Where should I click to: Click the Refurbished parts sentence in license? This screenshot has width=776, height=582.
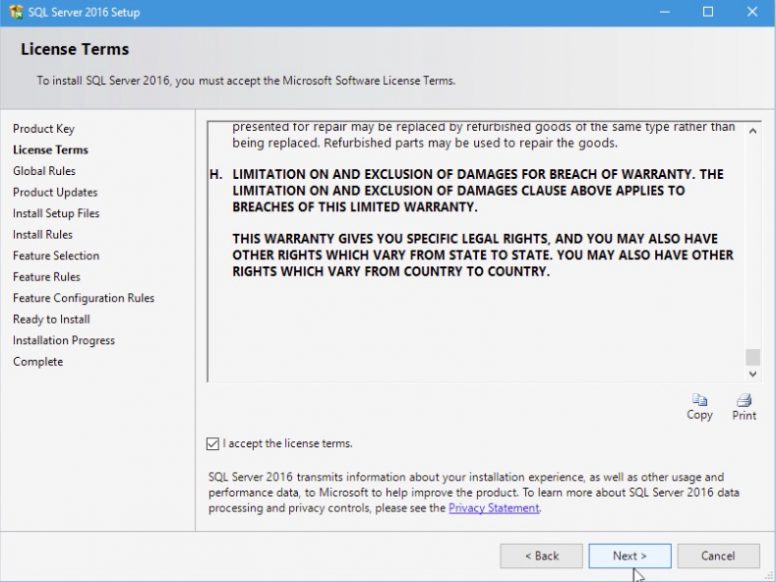click(x=470, y=143)
